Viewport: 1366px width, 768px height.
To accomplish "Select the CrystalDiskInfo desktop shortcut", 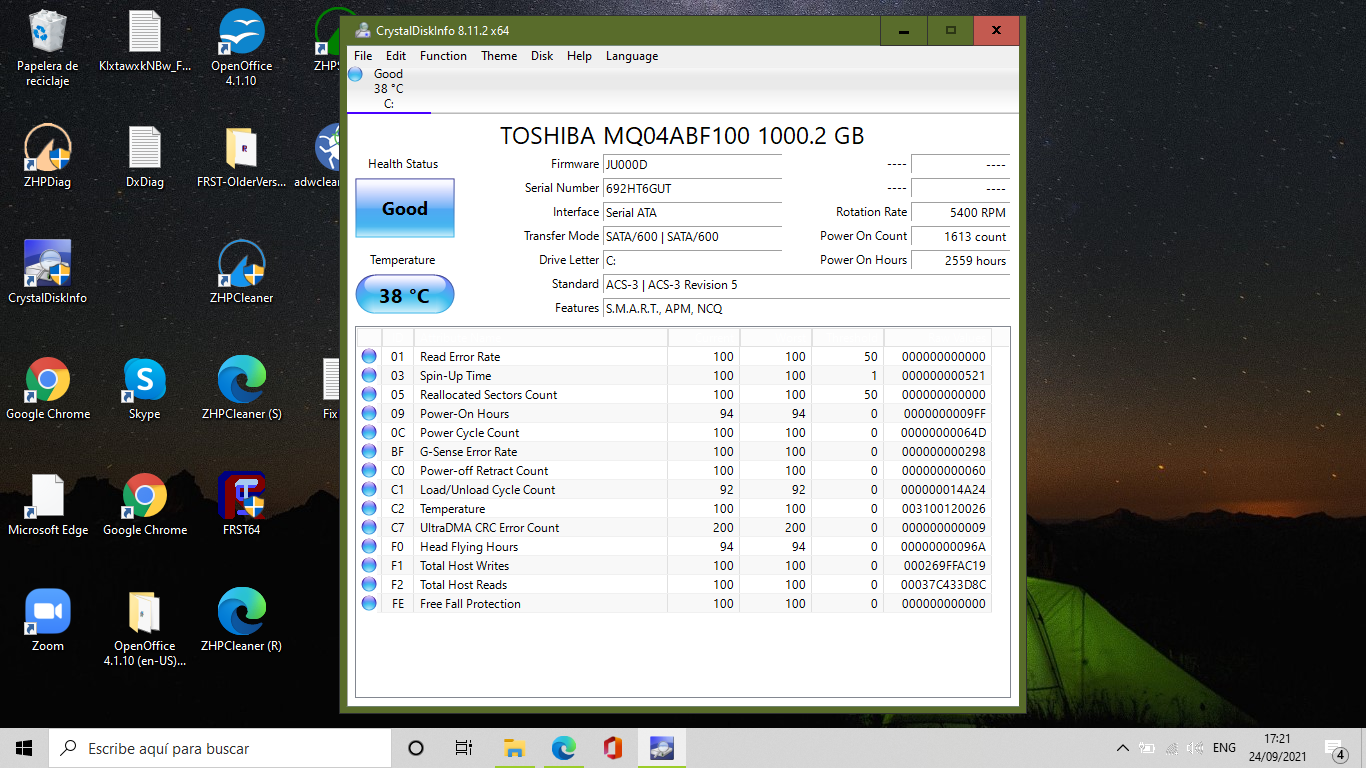I will tap(47, 271).
